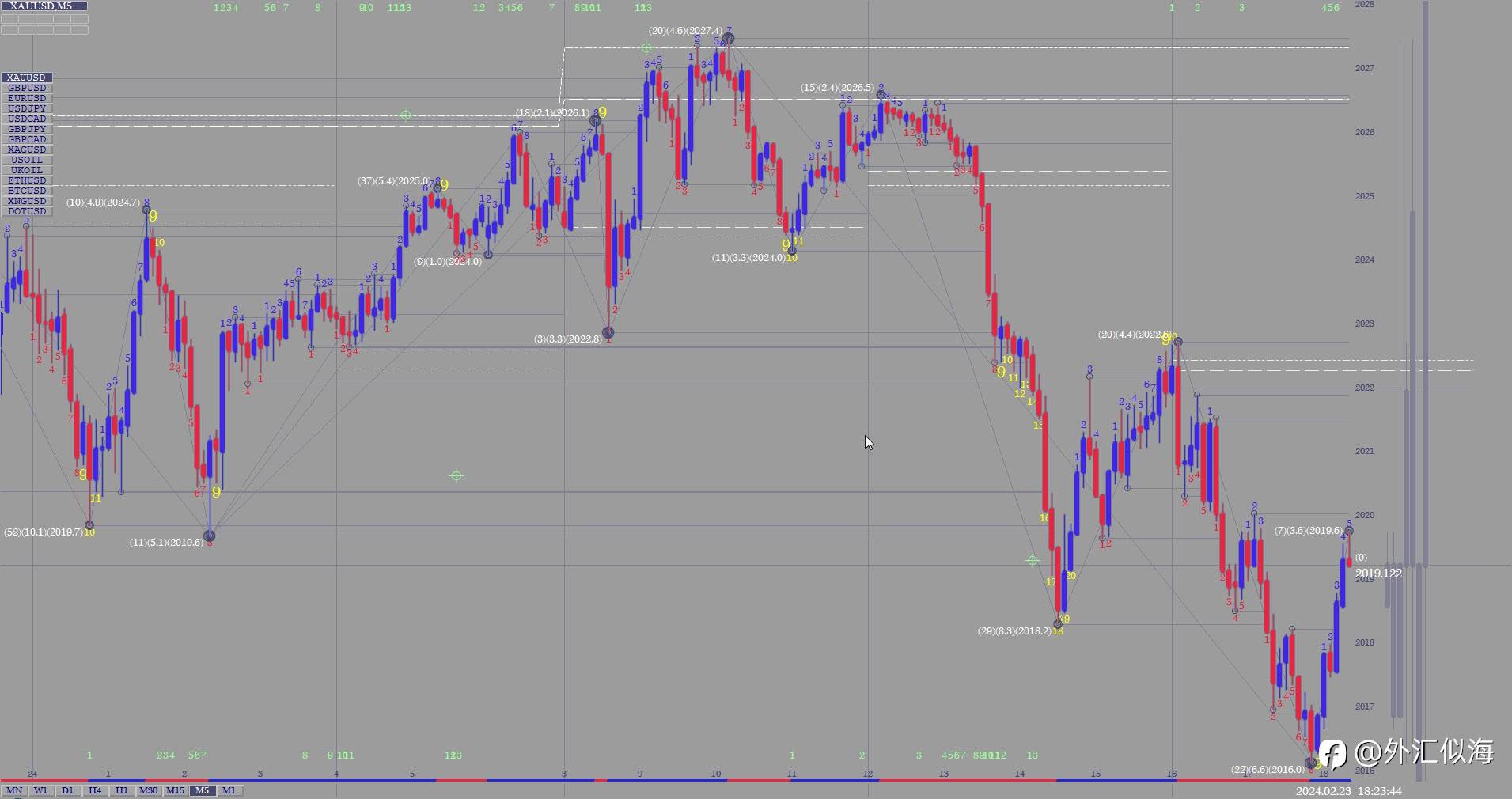Click the XAUUSD,M5 chart title label
Screen dimensions: 1512x799
pos(44,6)
